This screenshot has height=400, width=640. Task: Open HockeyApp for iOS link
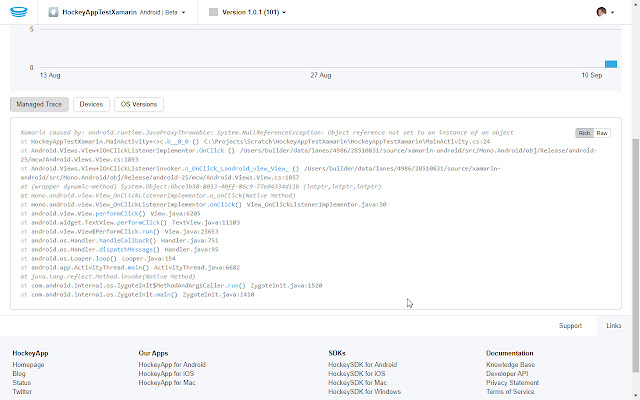[x=166, y=373]
